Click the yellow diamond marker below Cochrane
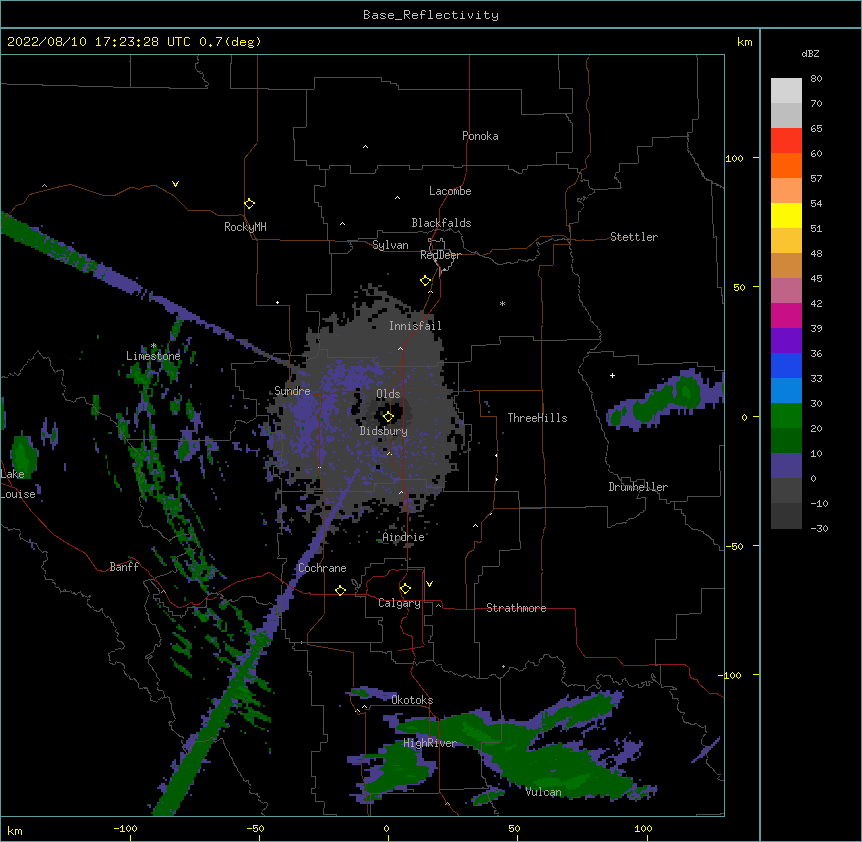This screenshot has width=862, height=842. [340, 590]
